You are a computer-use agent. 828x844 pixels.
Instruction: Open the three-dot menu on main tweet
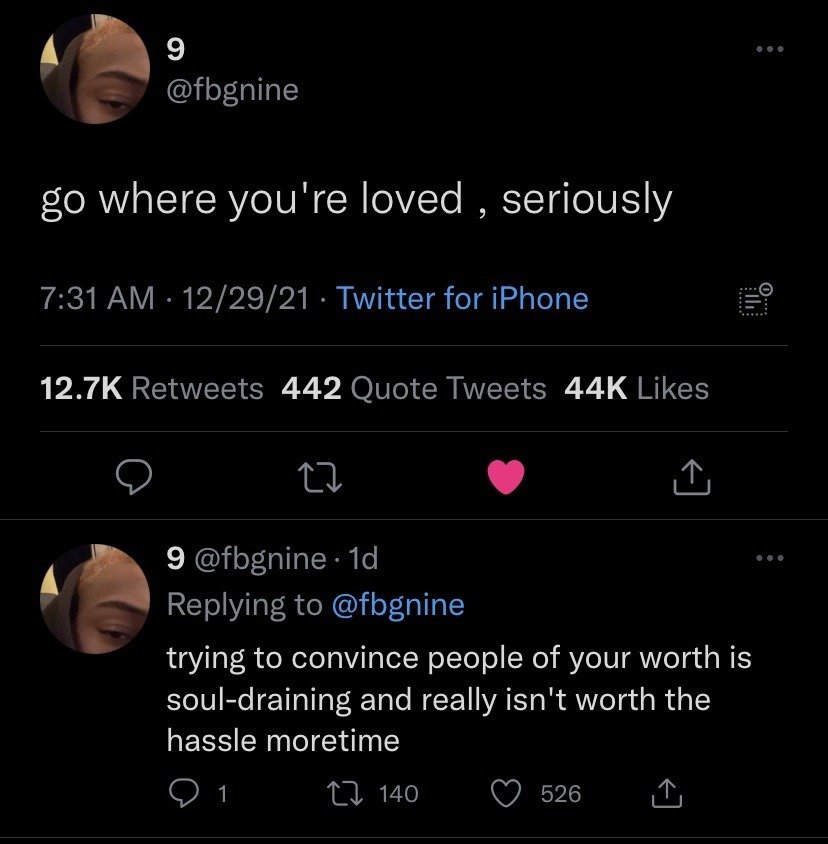769,49
